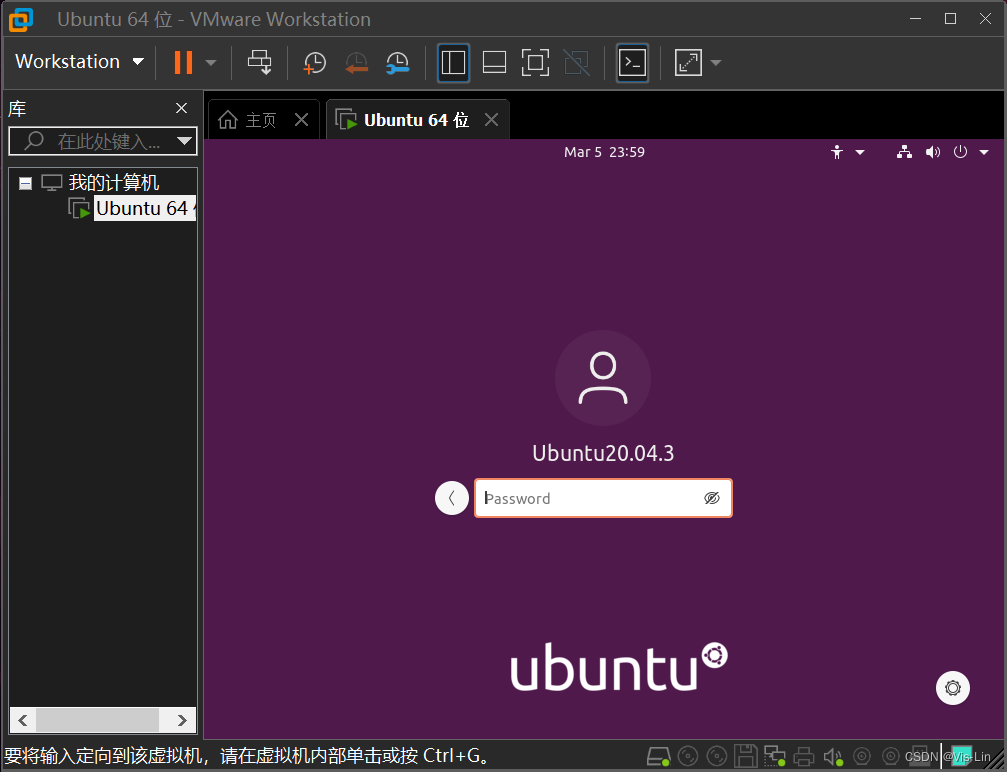Click the network adapter status icon

click(775, 757)
